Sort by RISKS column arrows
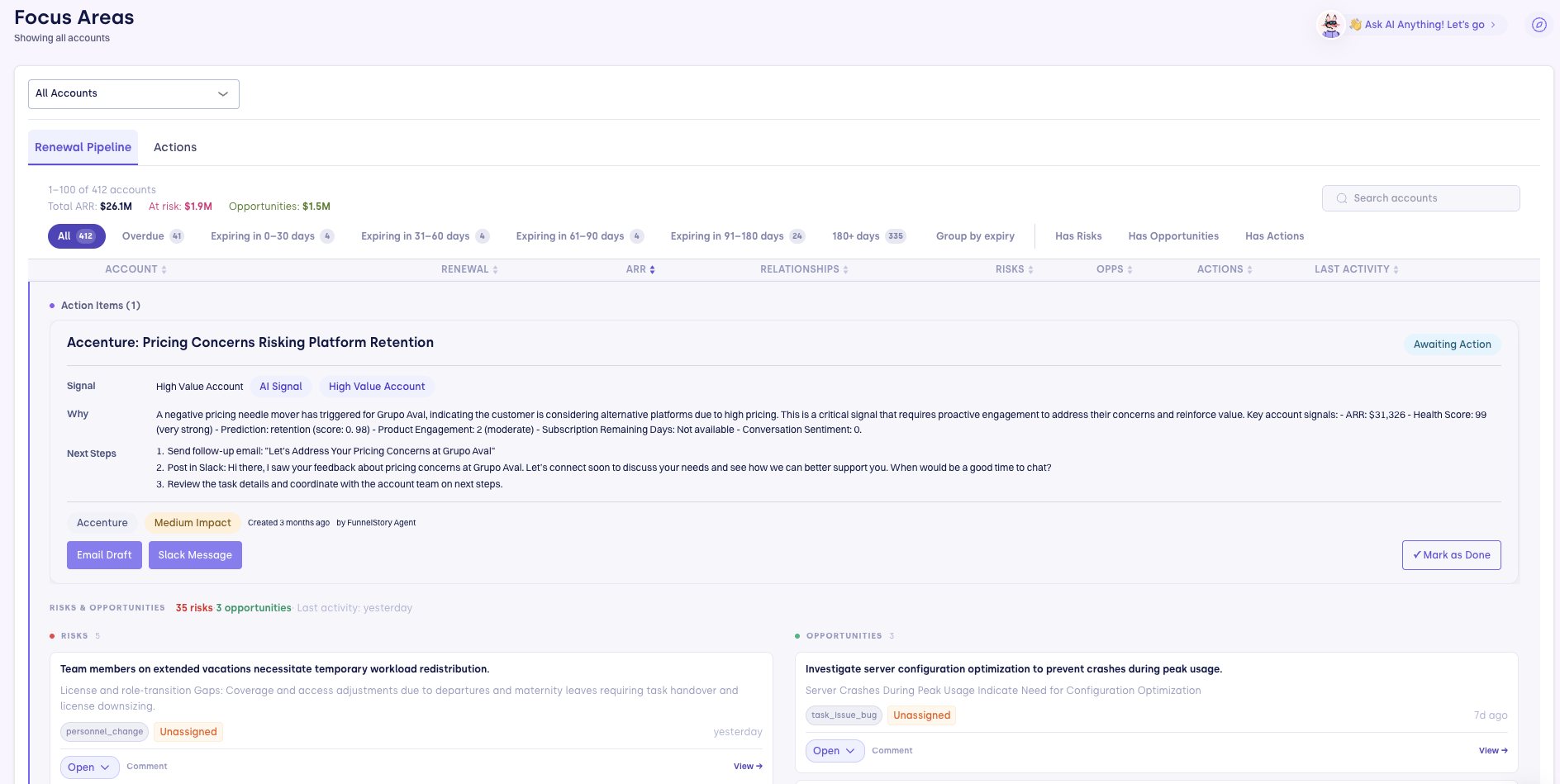1560x784 pixels. pos(1030,269)
